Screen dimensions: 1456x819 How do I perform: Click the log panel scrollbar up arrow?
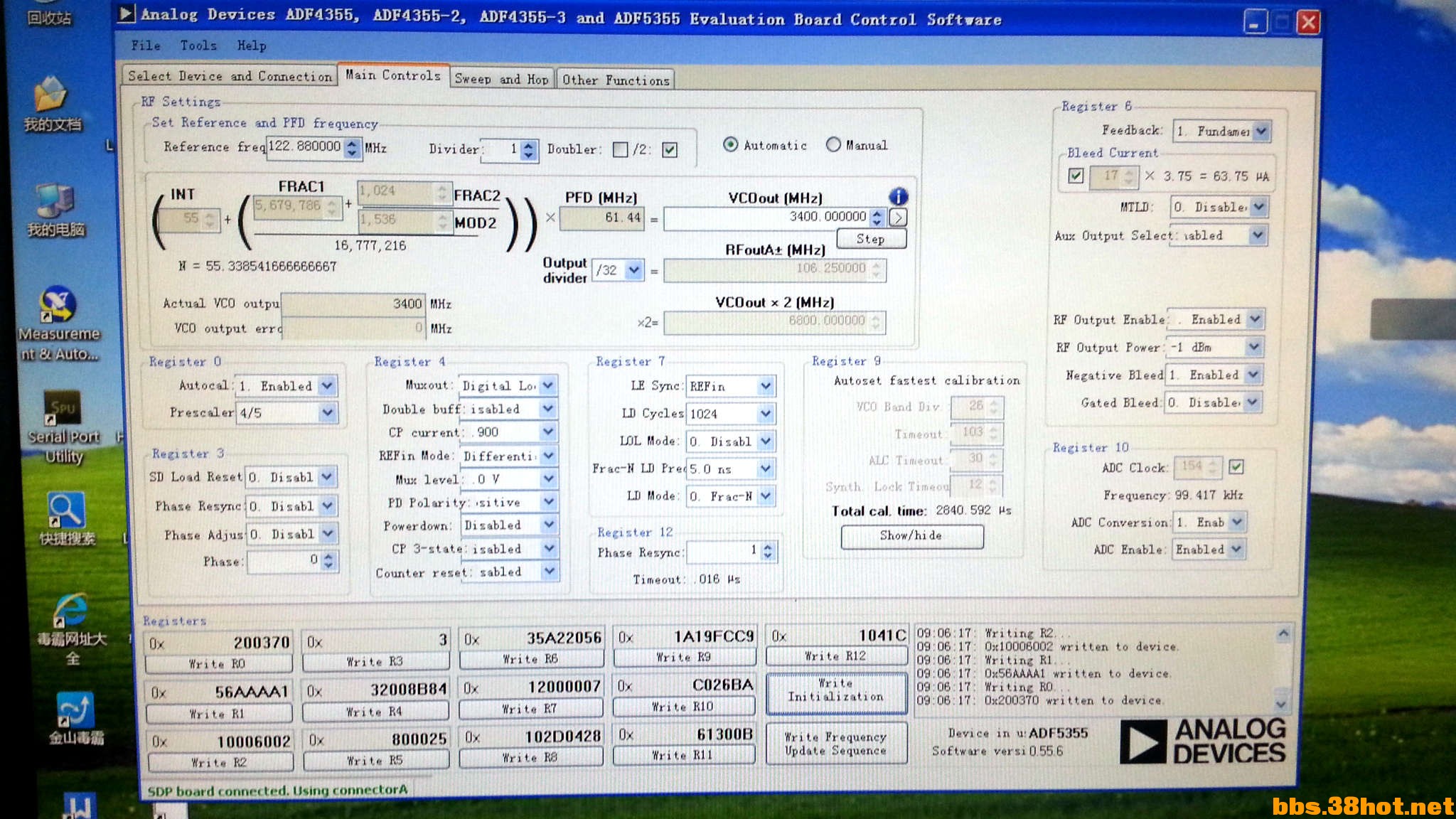coord(1283,633)
